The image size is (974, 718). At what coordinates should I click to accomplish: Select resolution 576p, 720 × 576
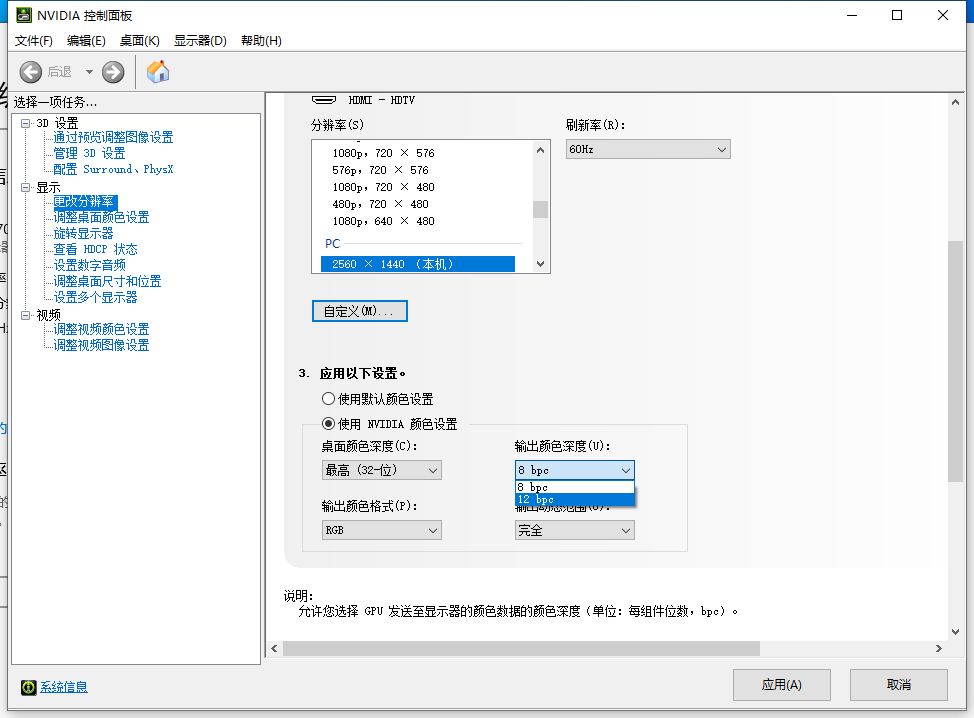click(380, 170)
